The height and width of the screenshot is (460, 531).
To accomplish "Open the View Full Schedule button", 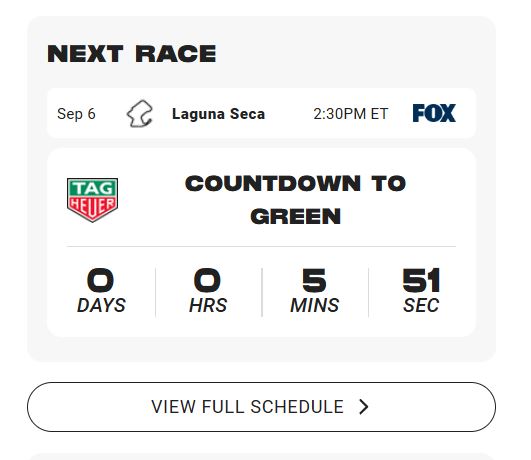I will coord(261,407).
